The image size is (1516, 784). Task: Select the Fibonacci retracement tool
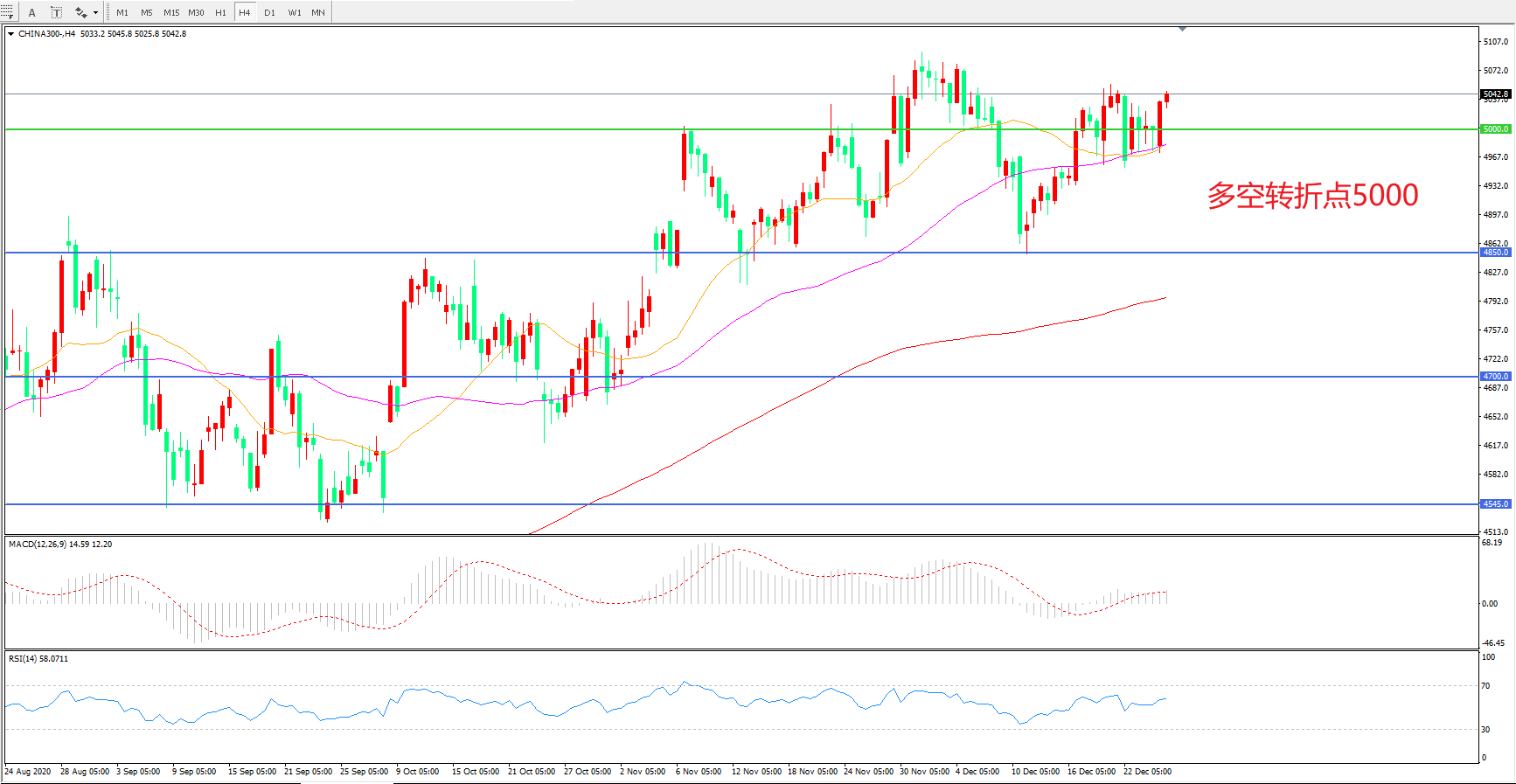pyautogui.click(x=8, y=12)
